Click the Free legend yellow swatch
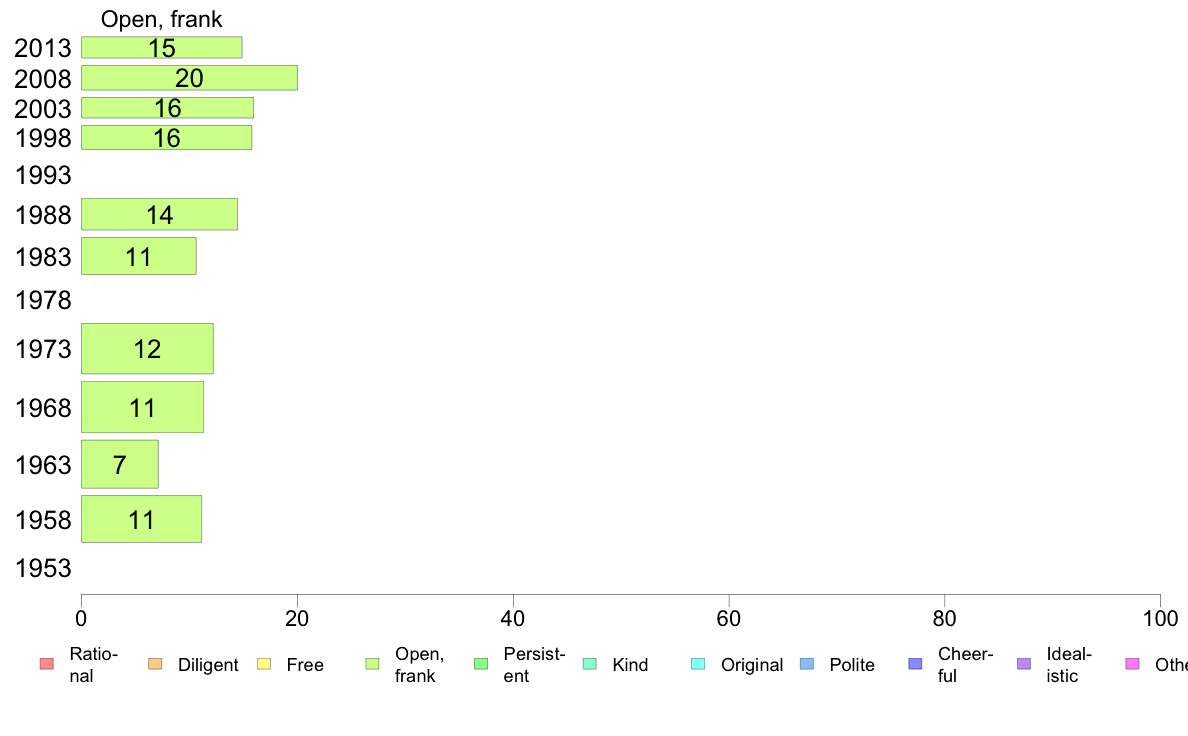 tap(264, 664)
